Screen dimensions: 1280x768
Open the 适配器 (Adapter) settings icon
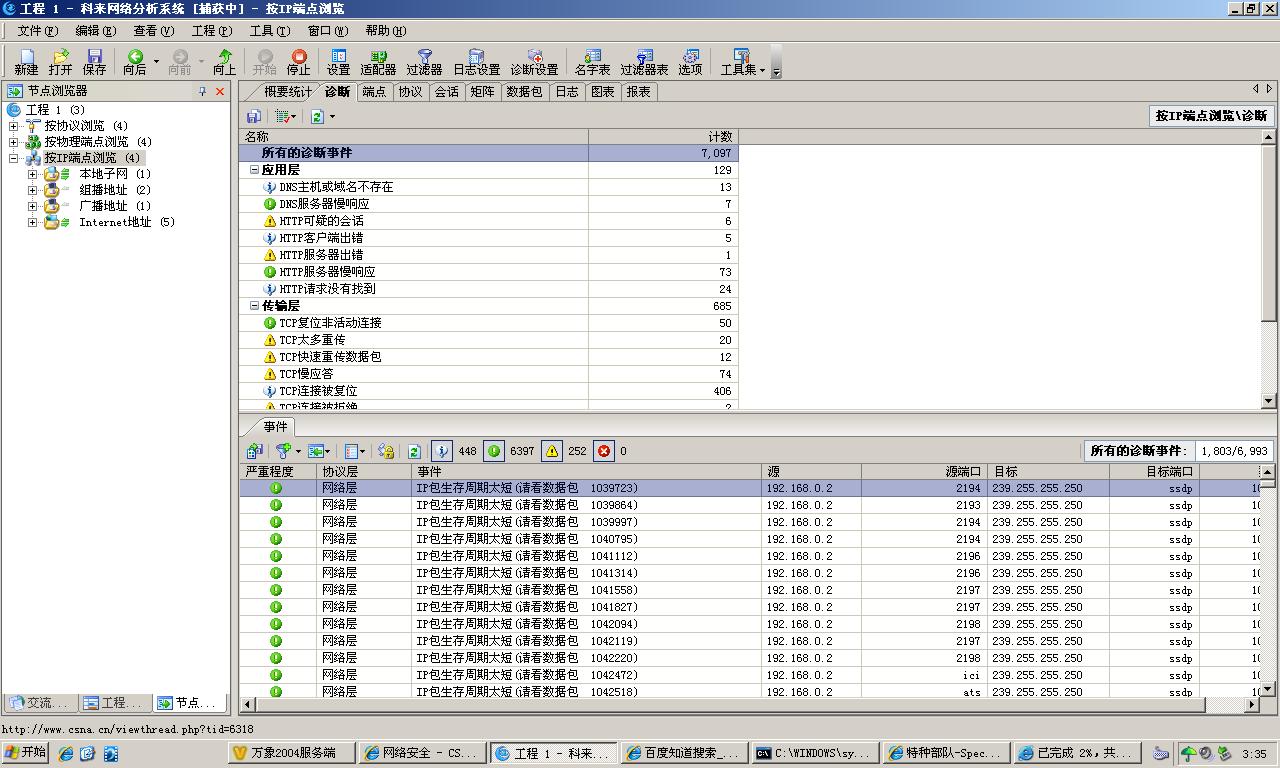(377, 60)
